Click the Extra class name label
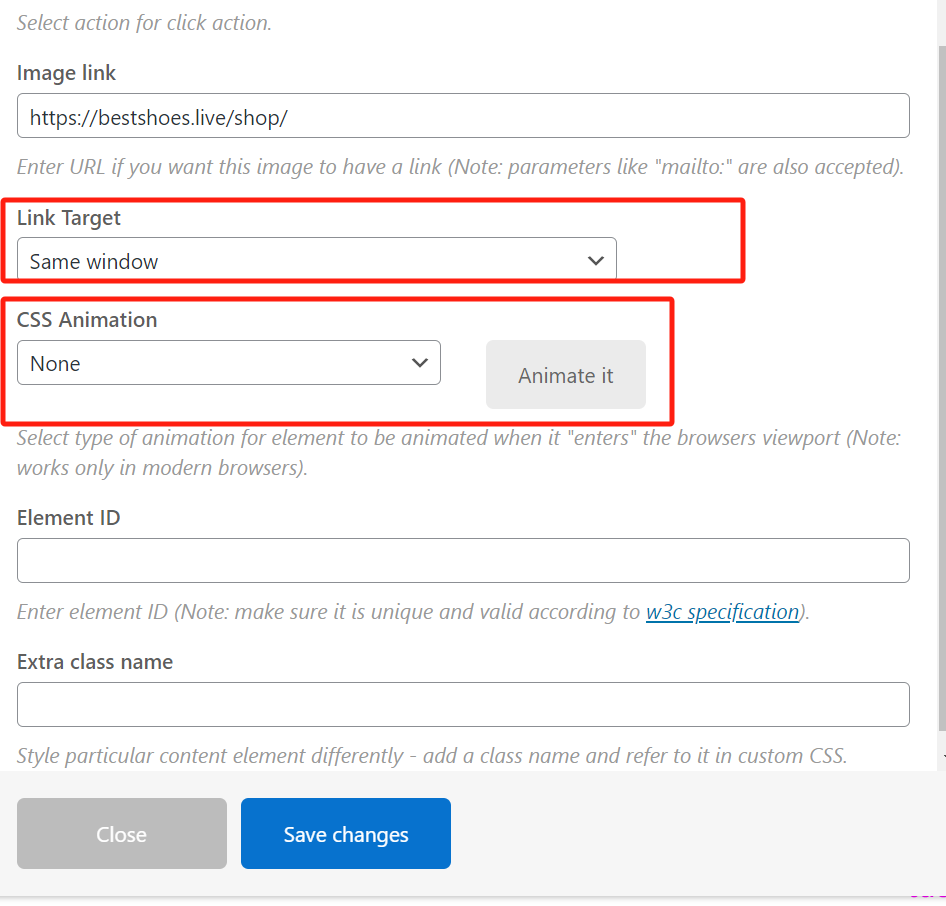 coord(95,662)
